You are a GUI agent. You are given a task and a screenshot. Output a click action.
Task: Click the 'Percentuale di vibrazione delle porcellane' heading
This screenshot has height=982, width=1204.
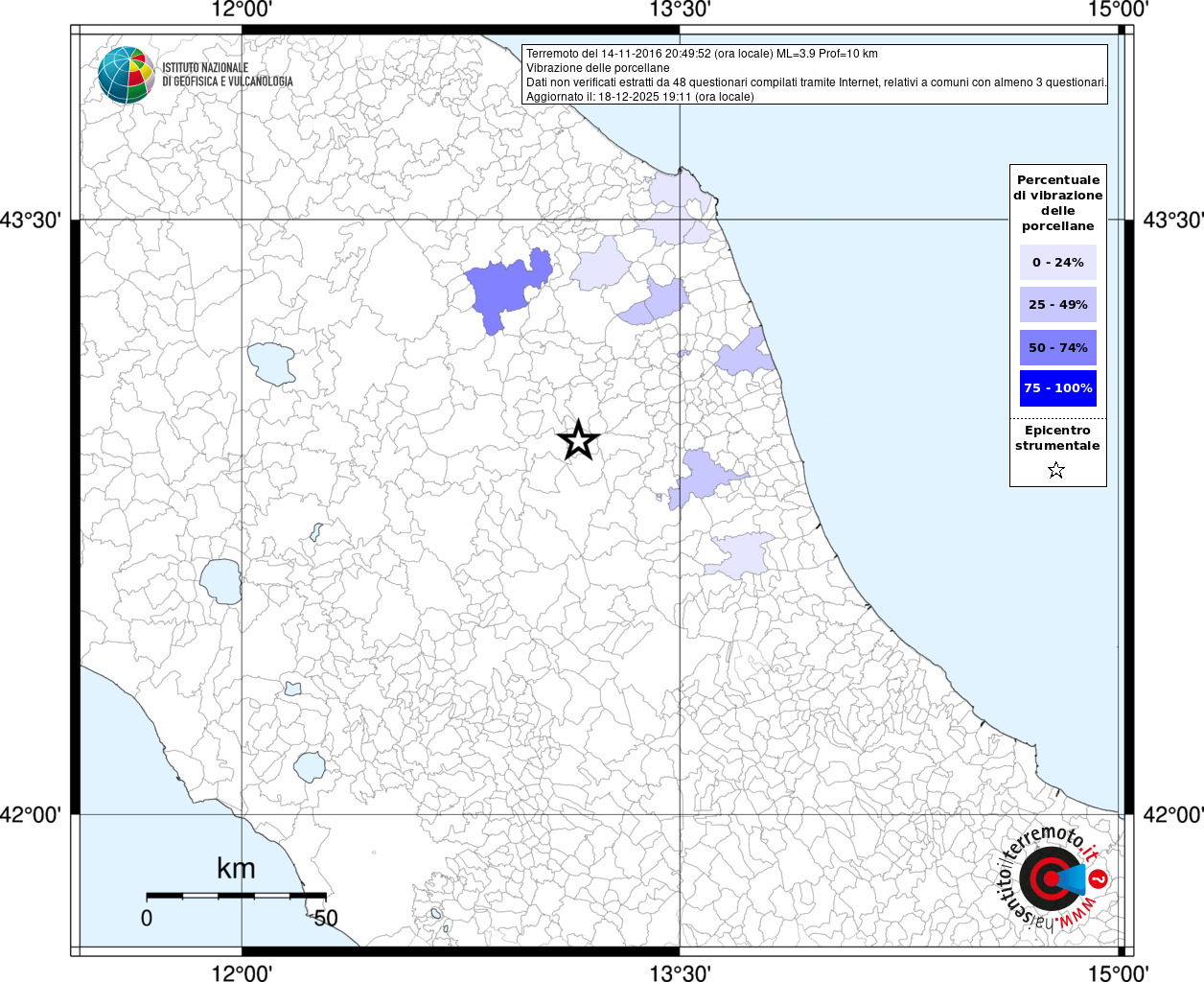1057,202
